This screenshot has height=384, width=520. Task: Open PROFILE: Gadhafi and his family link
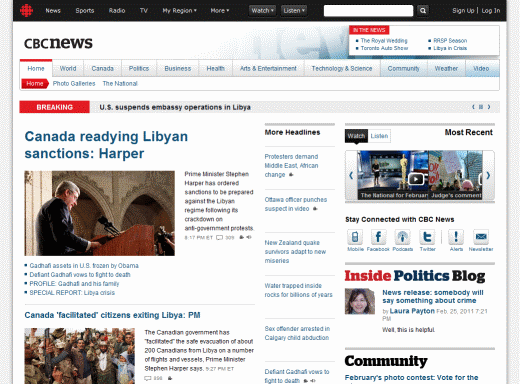click(74, 284)
